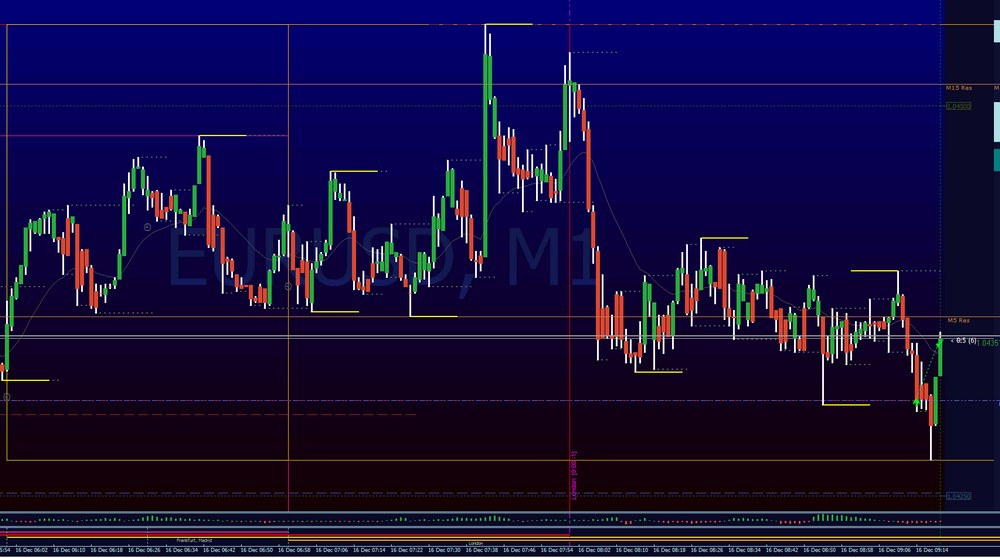The height and width of the screenshot is (558, 1000).
Task: Click the M15 Res resistance label
Action: 959,88
